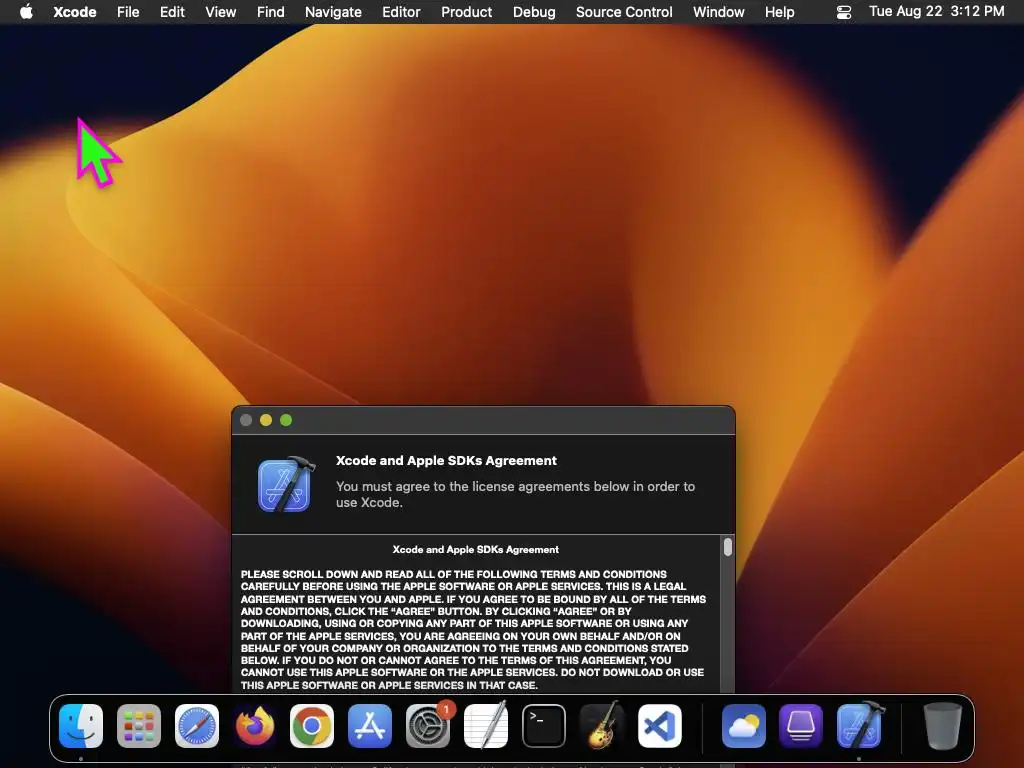Image resolution: width=1024 pixels, height=768 pixels.
Task: Launch GarageBand from the Dock
Action: pyautogui.click(x=601, y=726)
